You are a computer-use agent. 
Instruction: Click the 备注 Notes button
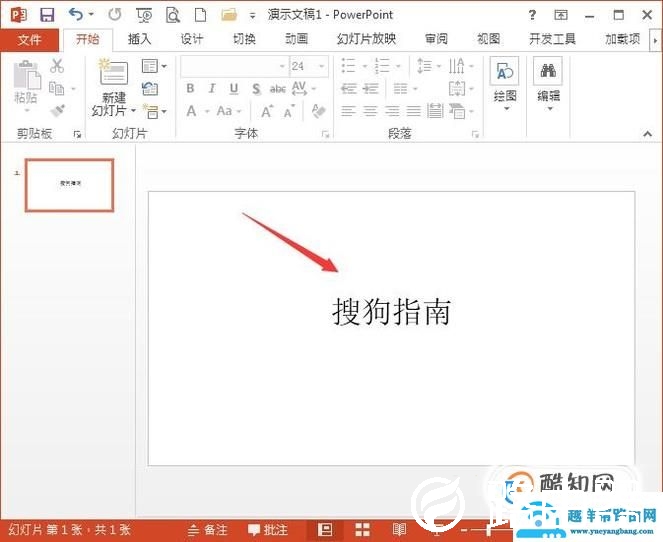tap(207, 530)
